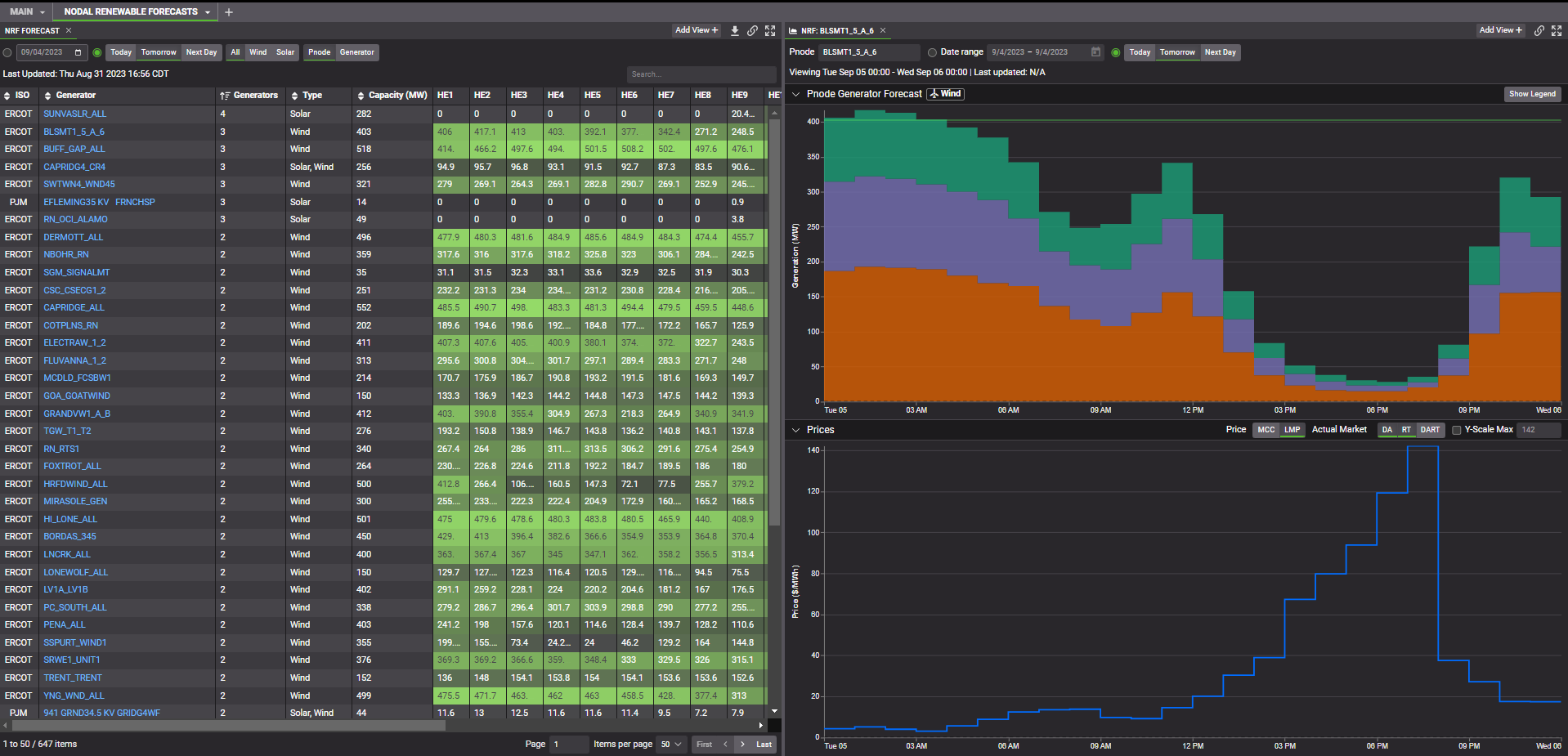The height and width of the screenshot is (756, 1568).
Task: Maximize the NRF BLSMT1_5_A_6 chart panel
Action: tap(1557, 31)
